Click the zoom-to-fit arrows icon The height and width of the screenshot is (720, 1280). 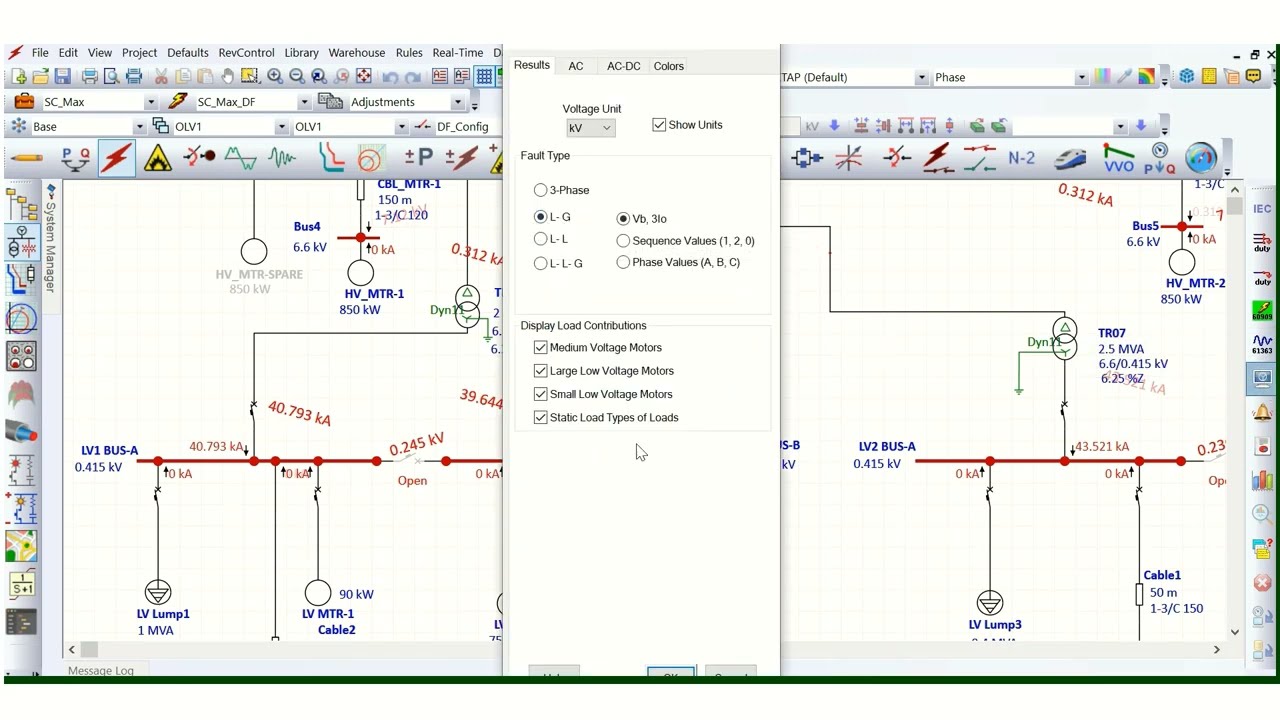[x=364, y=77]
